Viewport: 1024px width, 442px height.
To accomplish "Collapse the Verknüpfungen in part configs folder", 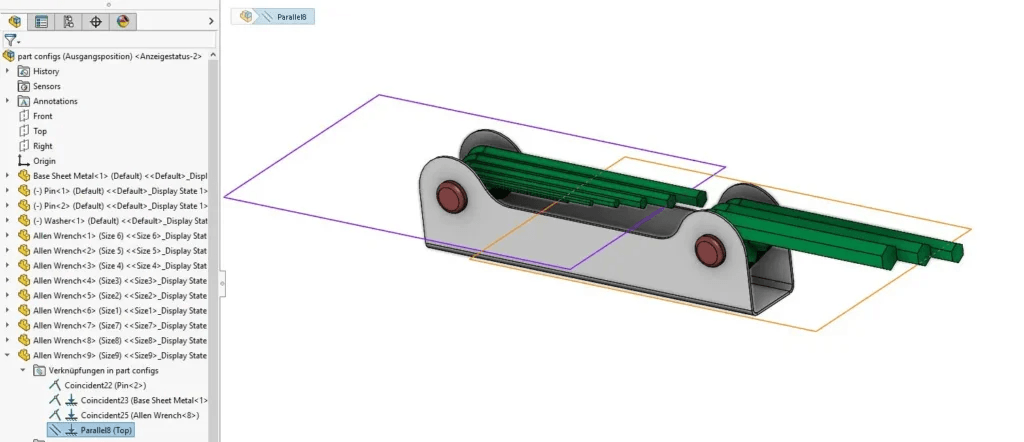I will tap(22, 370).
